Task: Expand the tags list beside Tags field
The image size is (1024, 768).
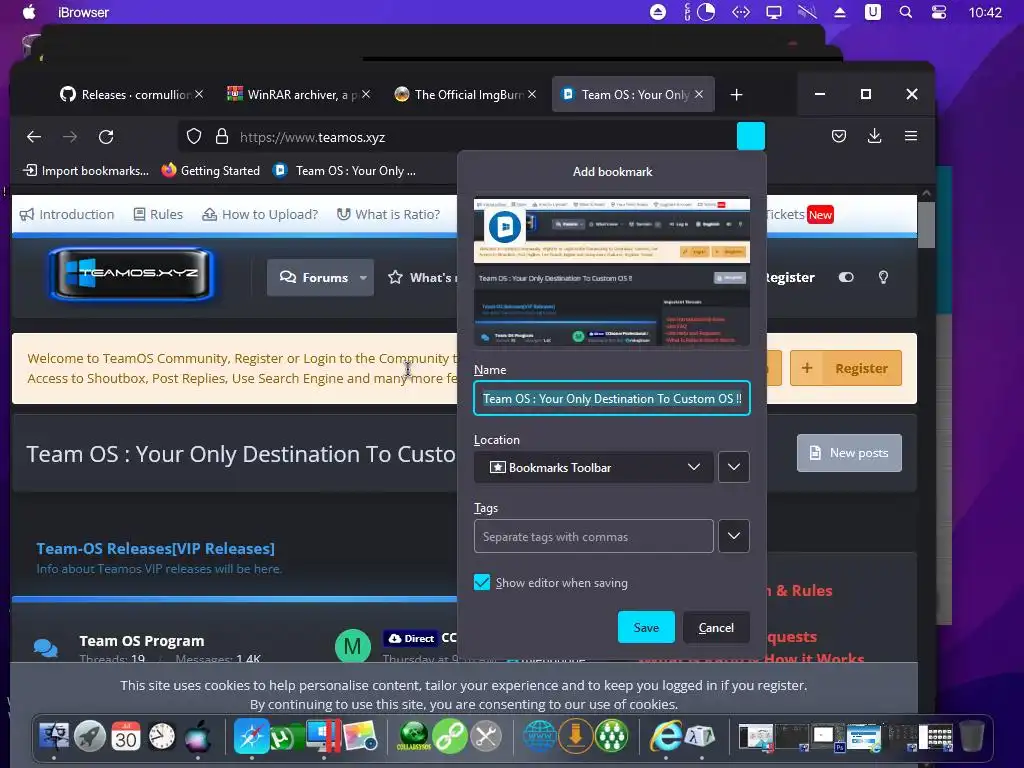Action: pos(733,536)
